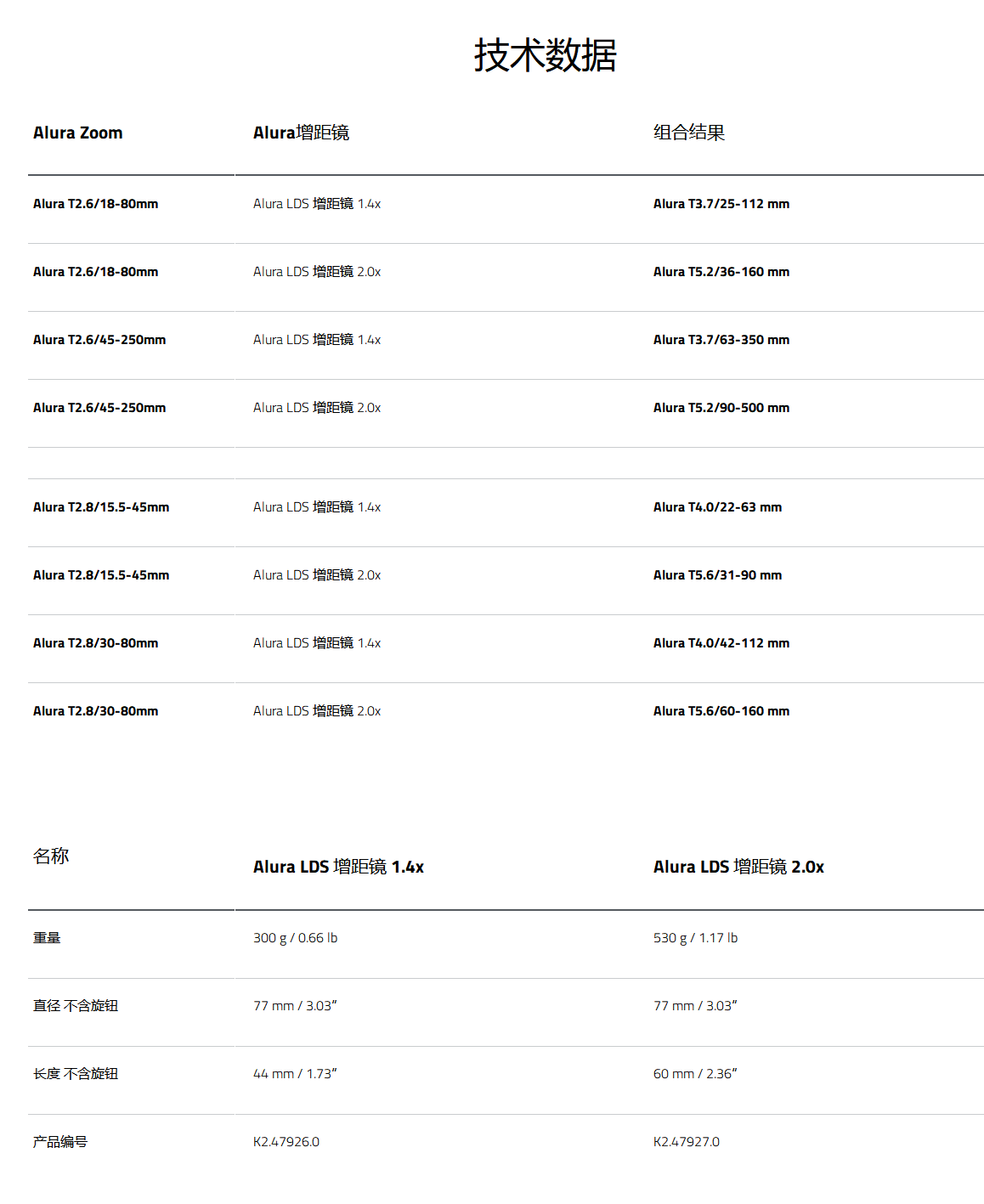Select the length value 60 mm / 2.36″

(x=695, y=1074)
